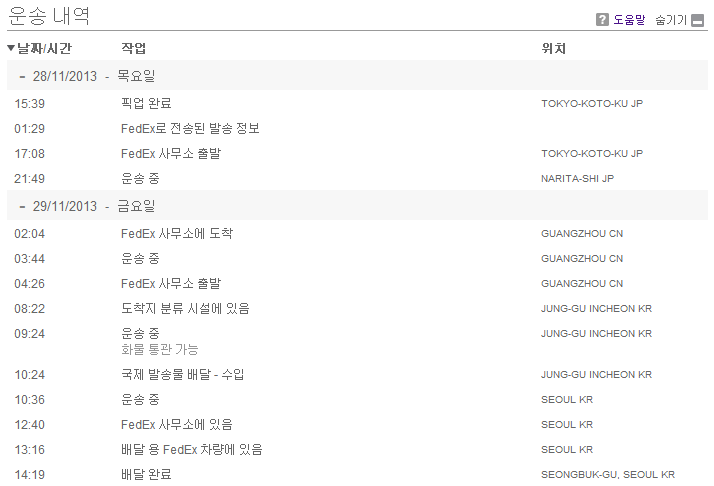Collapse the 28/11/2013 목요일 section
Image resolution: width=714 pixels, height=486 pixels.
(22, 77)
